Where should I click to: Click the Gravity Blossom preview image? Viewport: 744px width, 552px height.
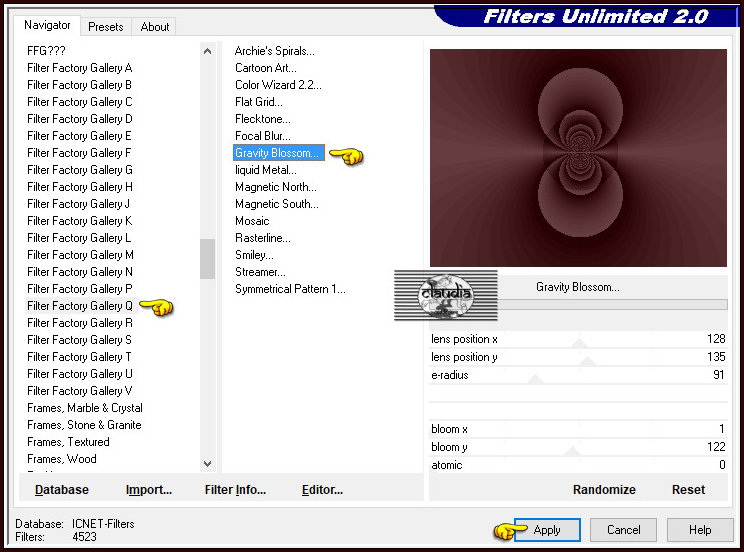click(578, 158)
